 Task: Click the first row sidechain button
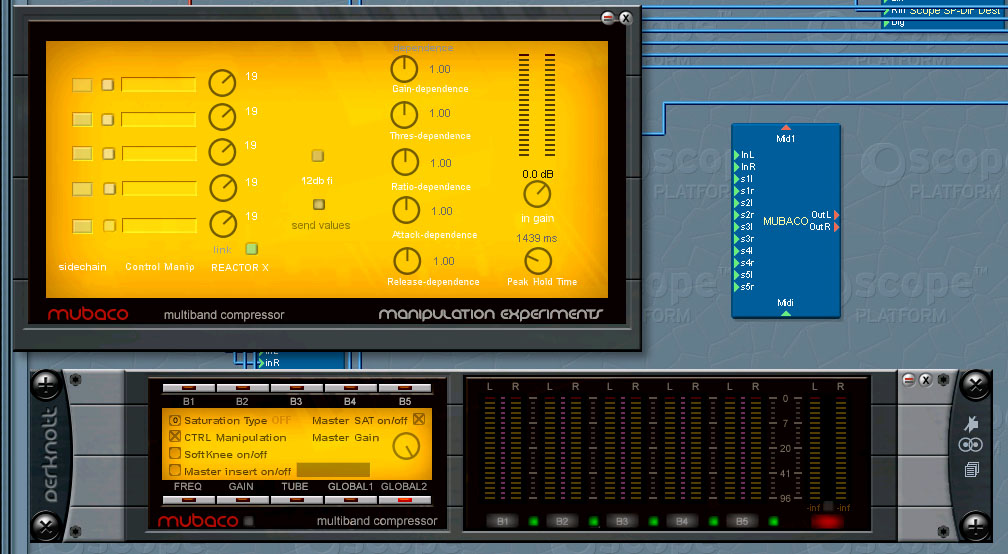(82, 85)
